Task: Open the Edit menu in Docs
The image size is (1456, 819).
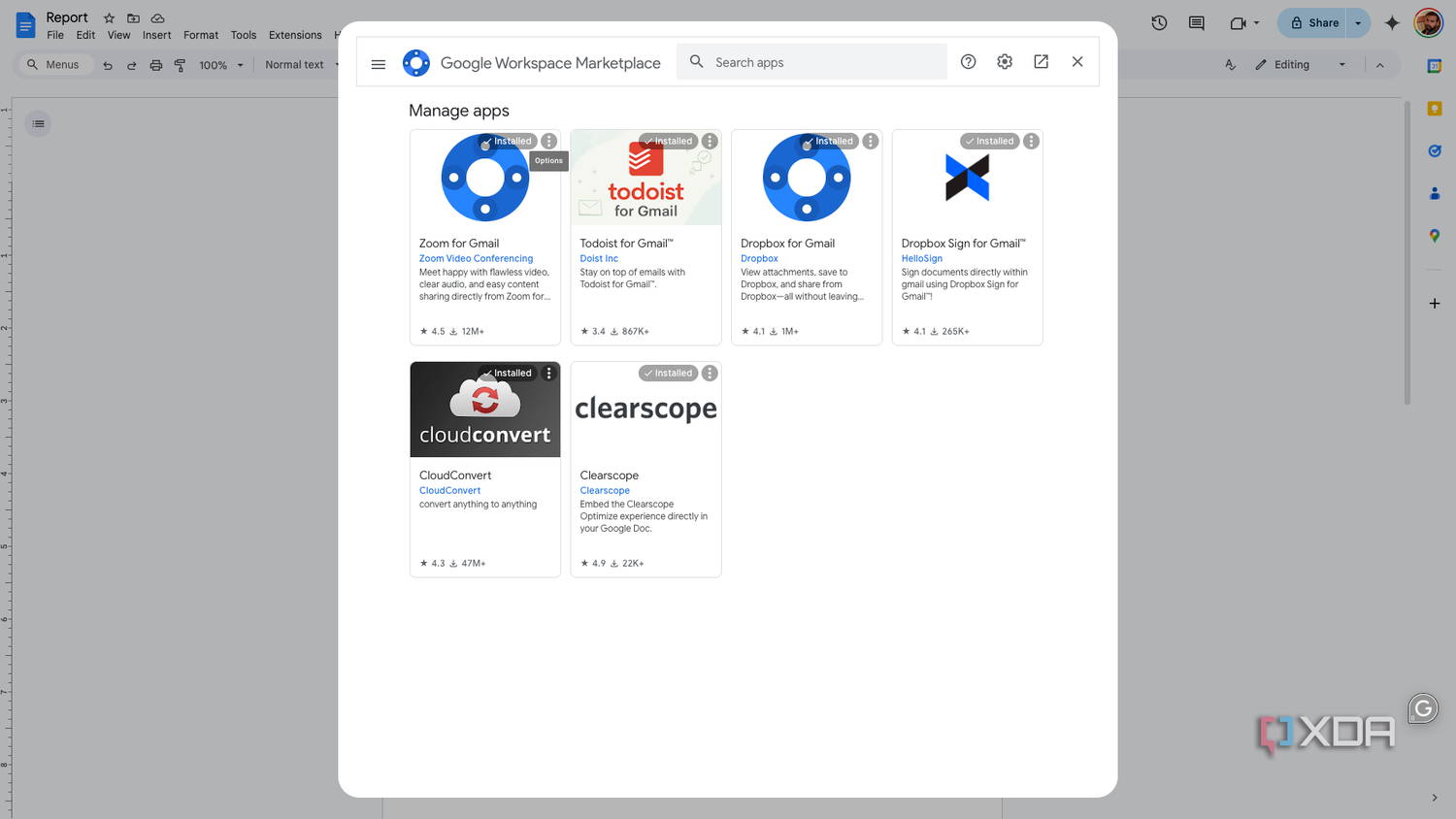Action: coord(85,35)
